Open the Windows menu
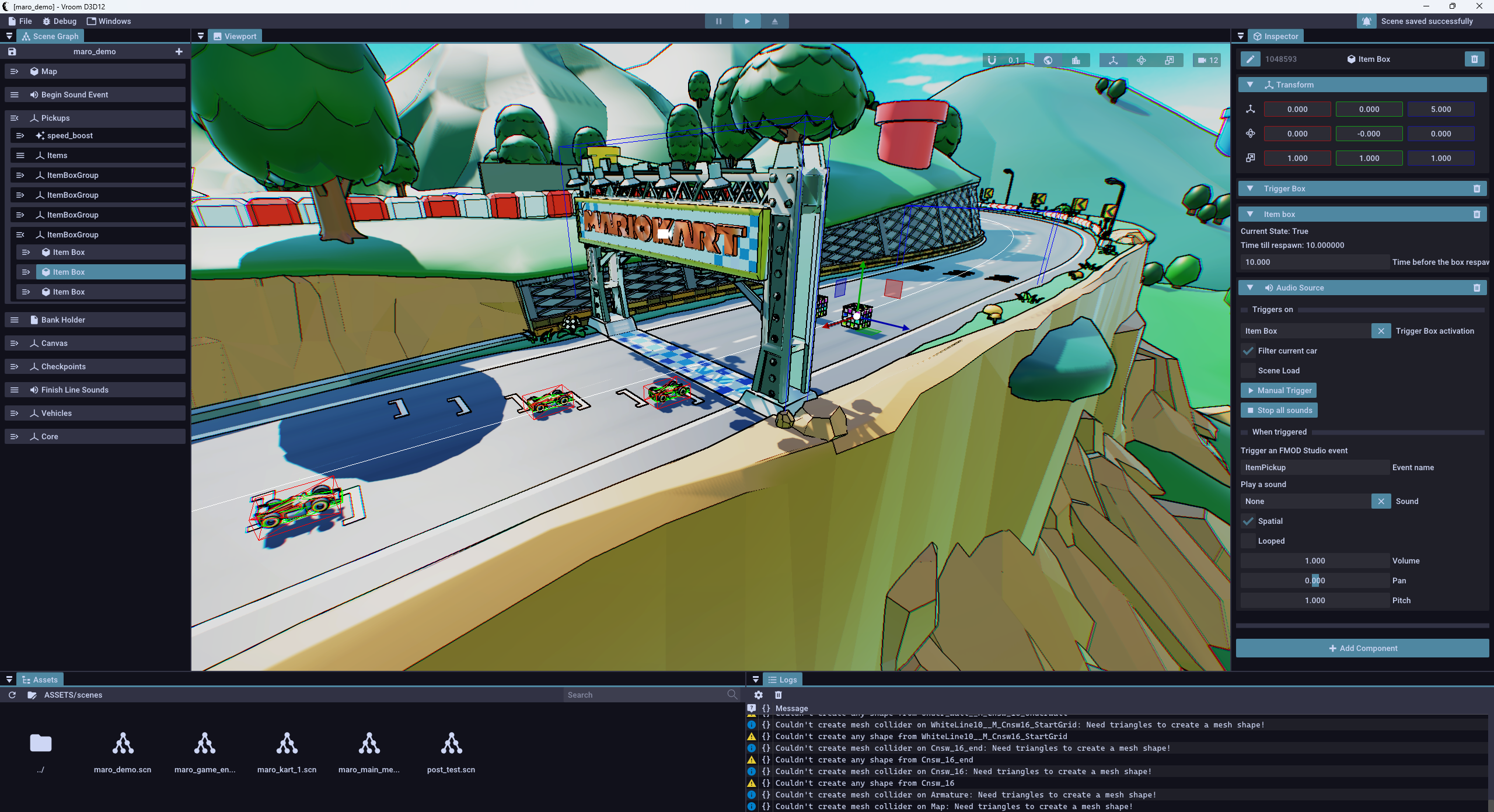 tap(109, 21)
